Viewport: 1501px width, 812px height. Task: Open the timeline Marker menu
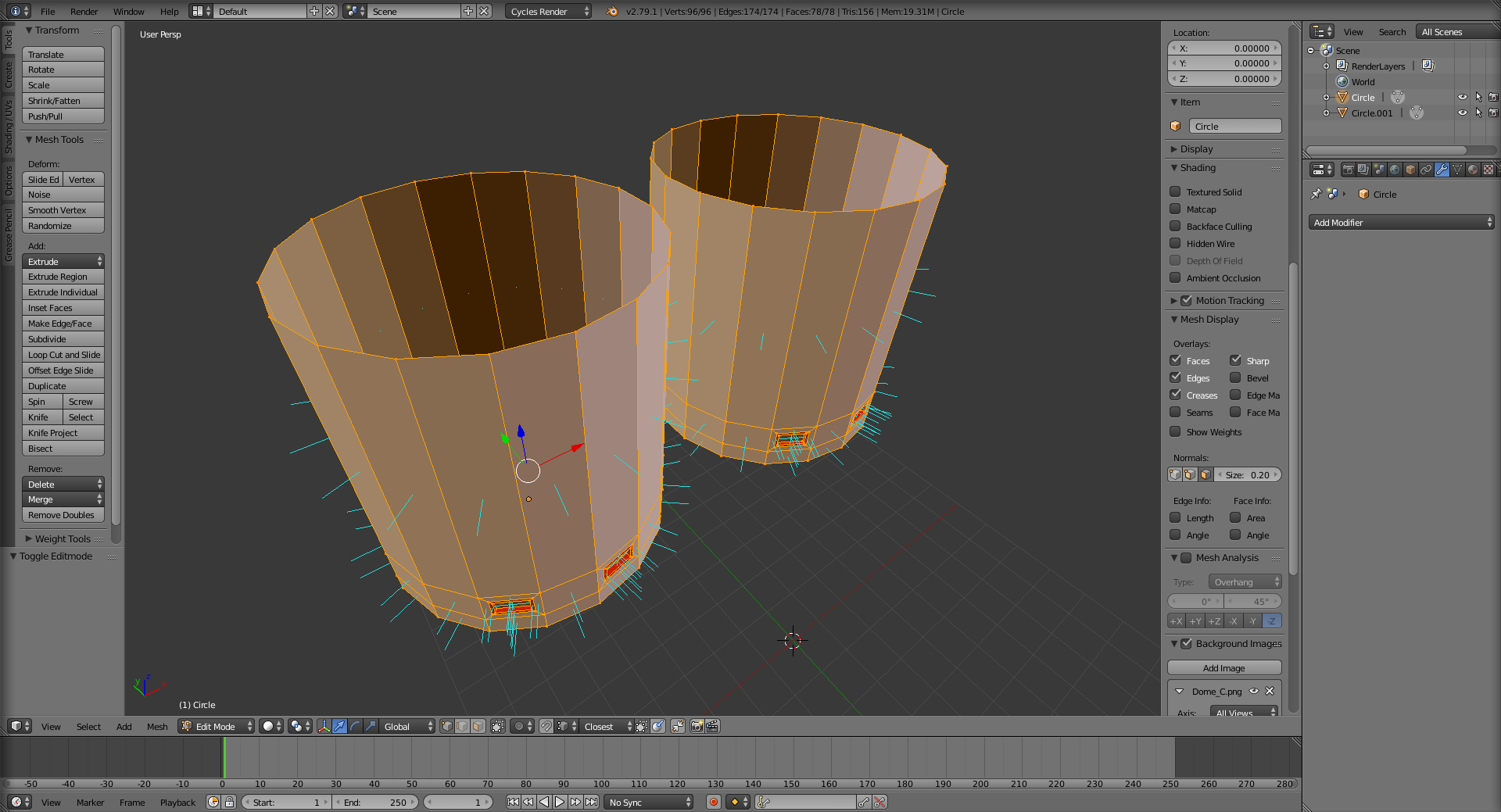90,803
